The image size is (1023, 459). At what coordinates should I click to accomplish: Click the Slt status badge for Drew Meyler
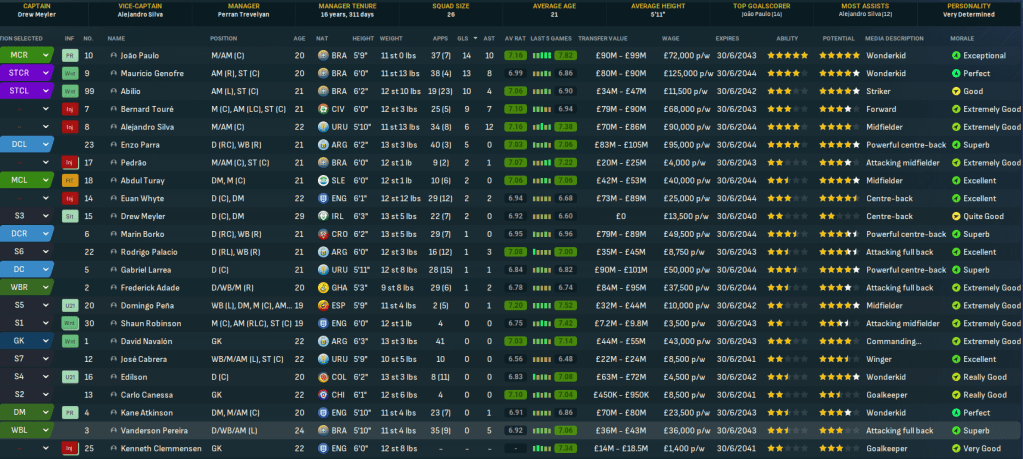click(69, 216)
